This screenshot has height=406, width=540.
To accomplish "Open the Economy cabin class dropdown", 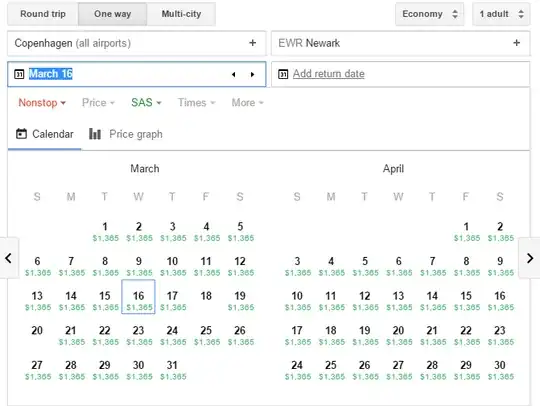I will point(429,14).
